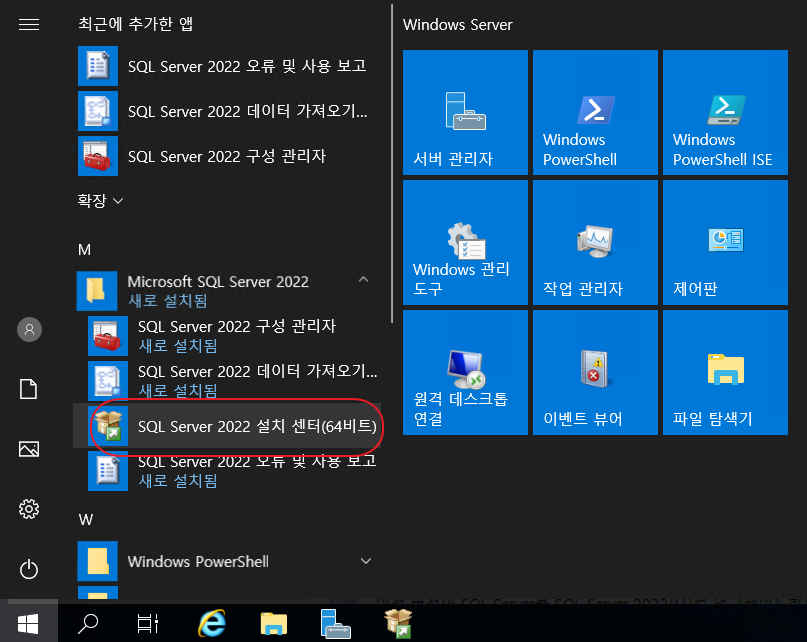This screenshot has height=642, width=807.
Task: Click the 최근에 추가한 앱 heading
Action: click(135, 24)
